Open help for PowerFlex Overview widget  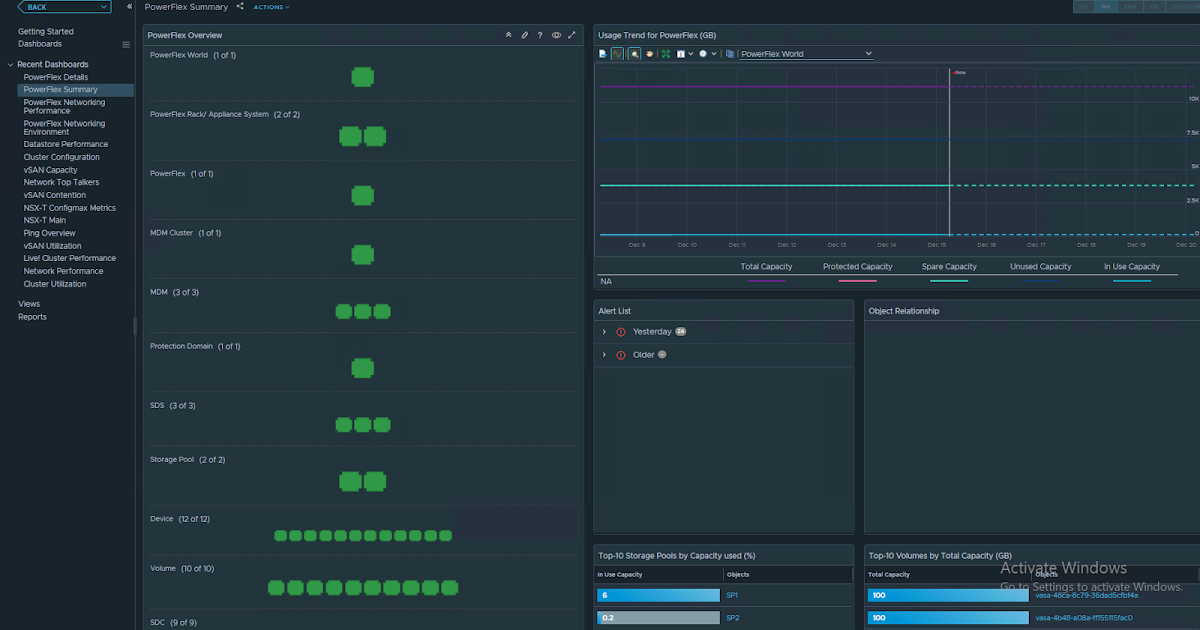click(x=540, y=35)
